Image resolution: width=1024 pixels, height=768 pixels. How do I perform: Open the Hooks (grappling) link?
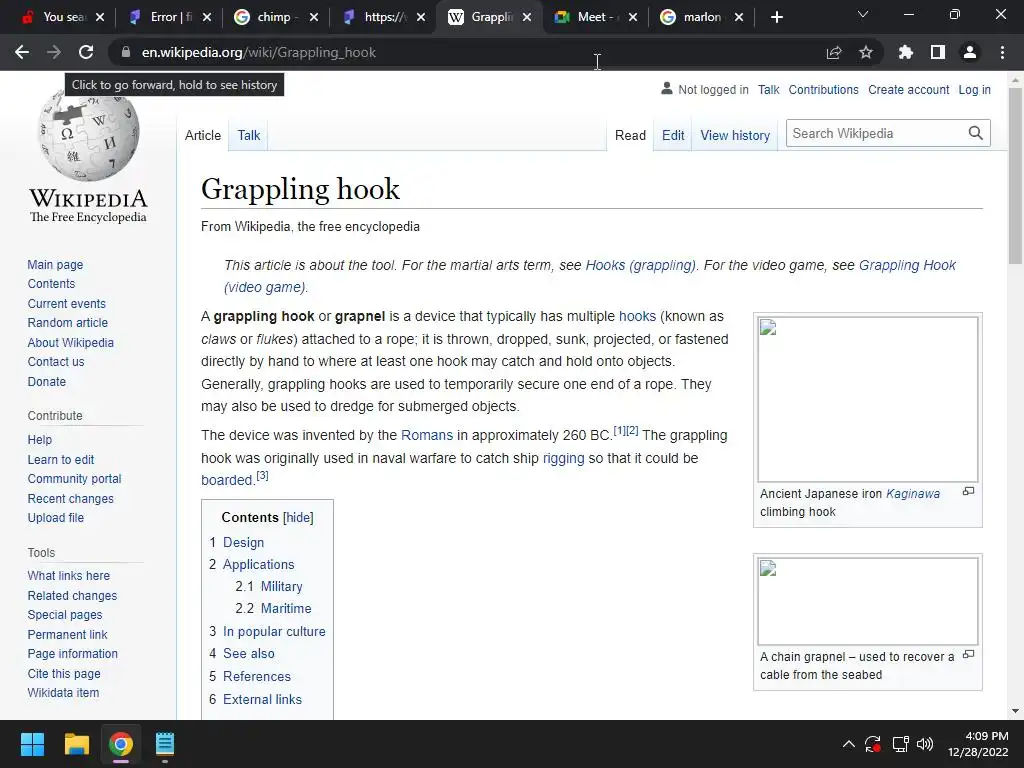(x=641, y=265)
